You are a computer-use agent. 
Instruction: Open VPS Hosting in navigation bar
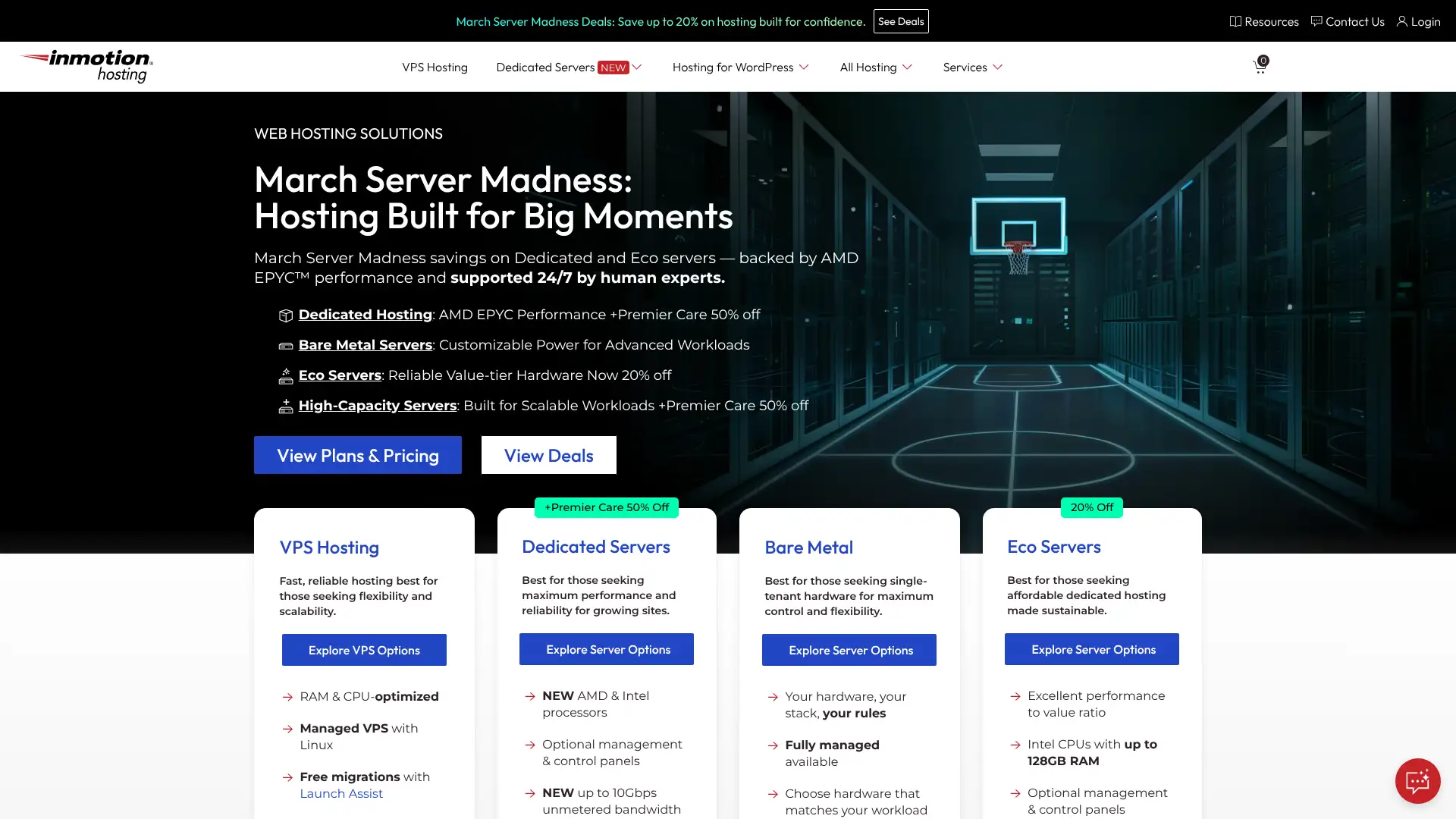click(435, 67)
